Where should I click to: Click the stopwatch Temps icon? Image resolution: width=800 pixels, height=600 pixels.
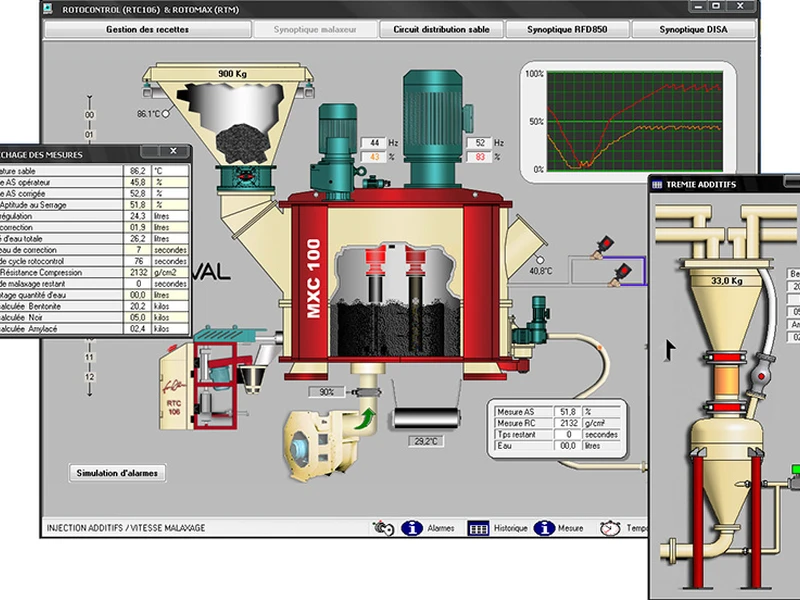coord(610,528)
